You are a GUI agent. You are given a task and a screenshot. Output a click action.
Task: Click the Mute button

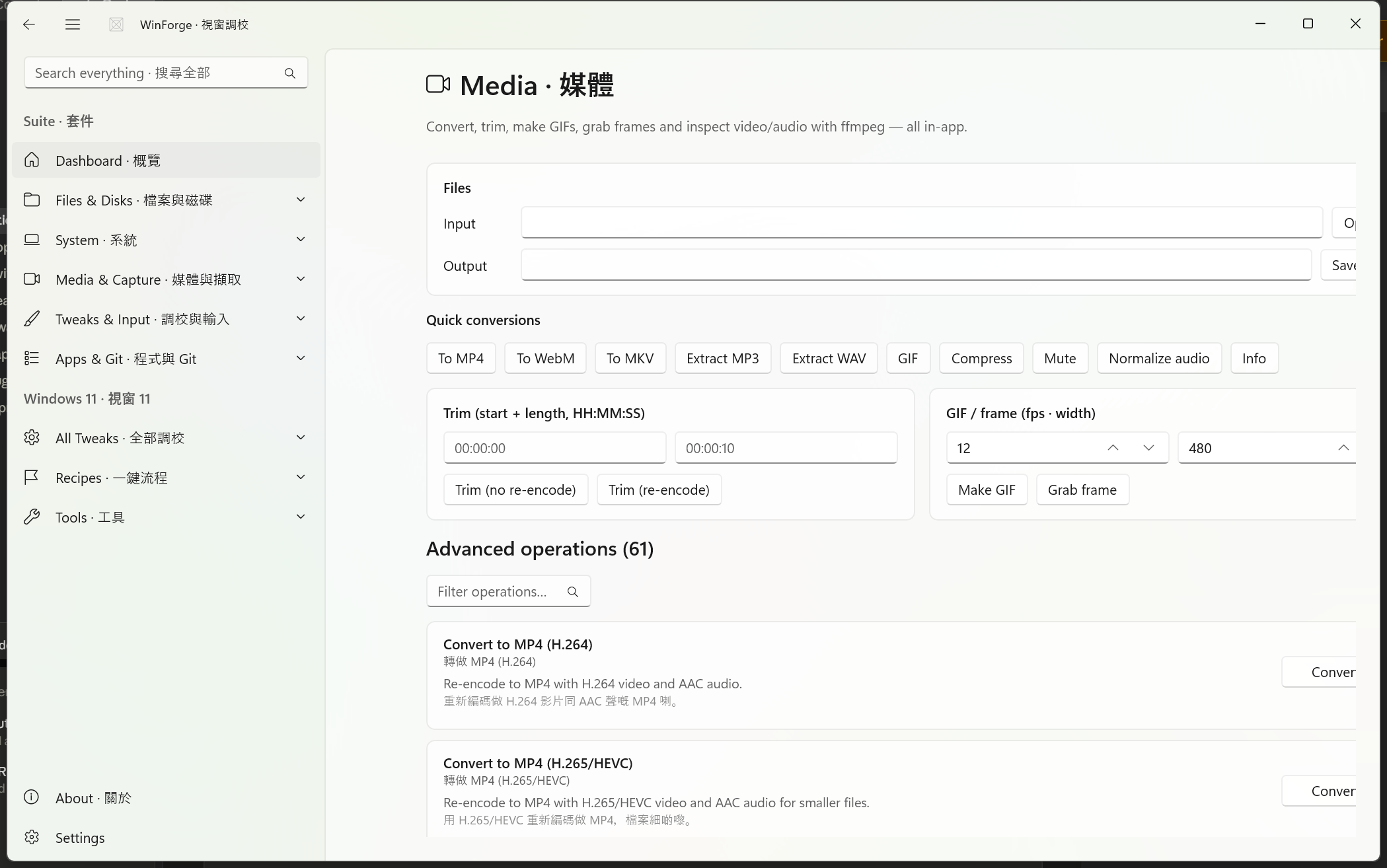(1060, 358)
